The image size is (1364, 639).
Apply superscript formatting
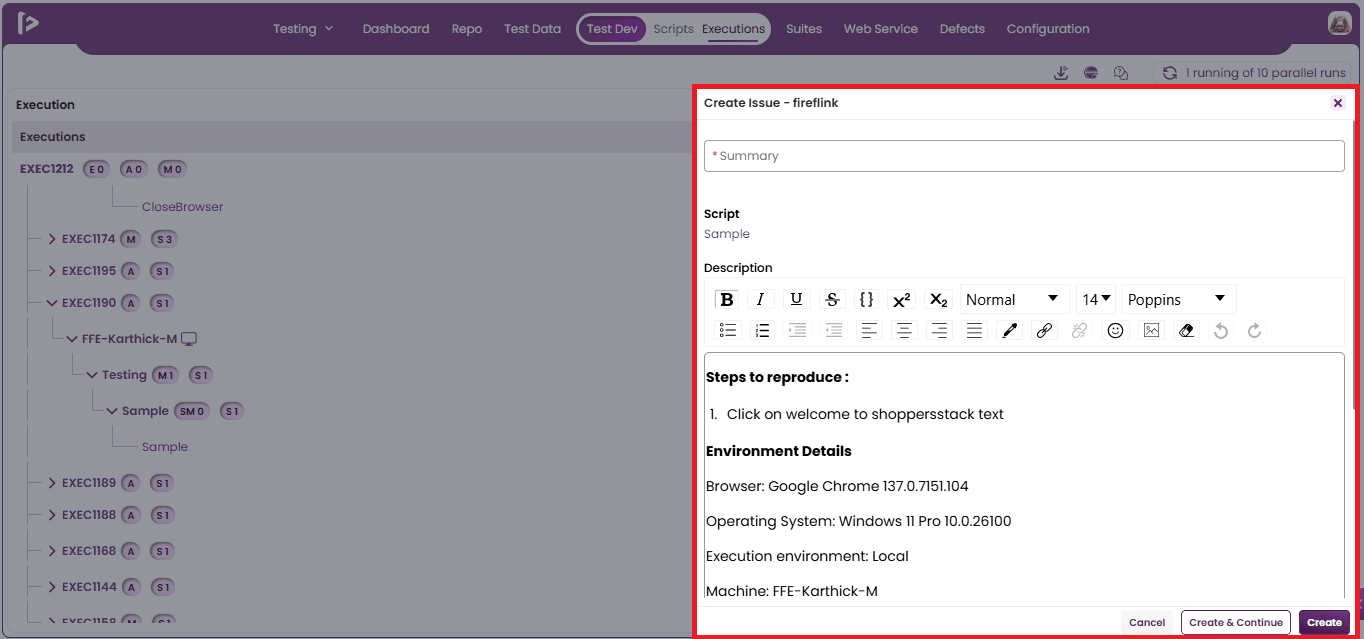tap(901, 299)
